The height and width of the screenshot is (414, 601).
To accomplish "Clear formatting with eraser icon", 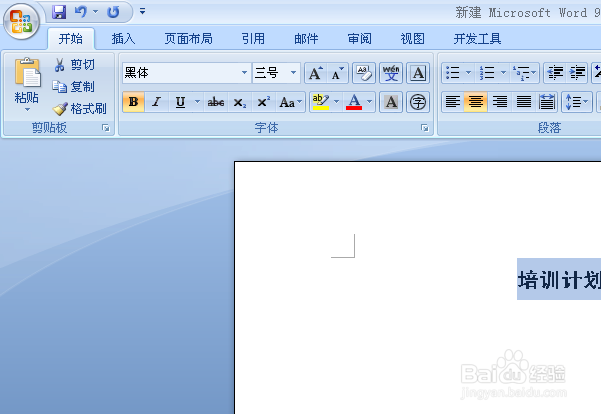I will pyautogui.click(x=364, y=73).
